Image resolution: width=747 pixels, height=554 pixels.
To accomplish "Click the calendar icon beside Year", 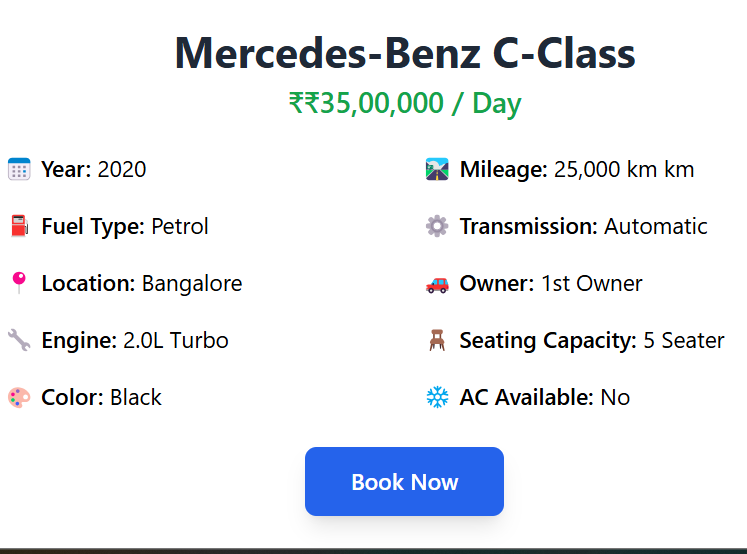I will point(19,169).
